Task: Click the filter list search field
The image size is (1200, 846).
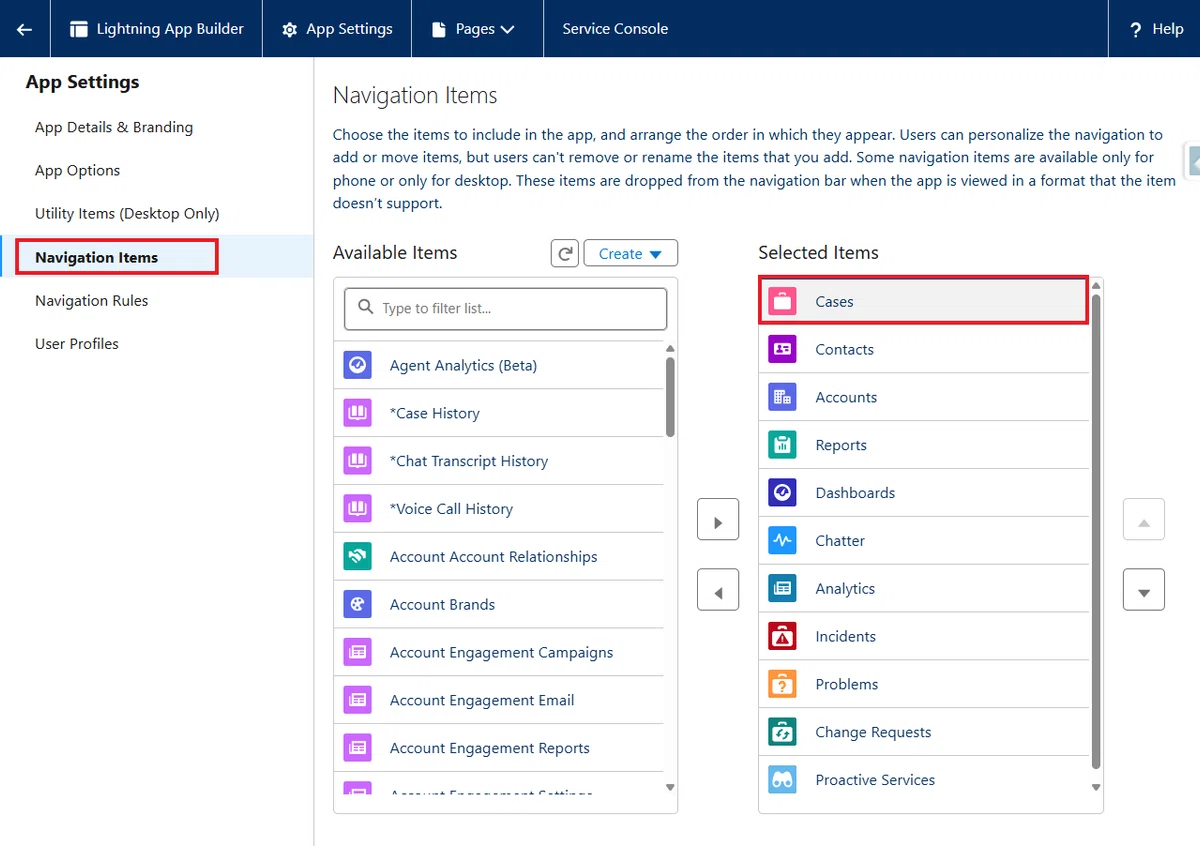Action: (505, 309)
